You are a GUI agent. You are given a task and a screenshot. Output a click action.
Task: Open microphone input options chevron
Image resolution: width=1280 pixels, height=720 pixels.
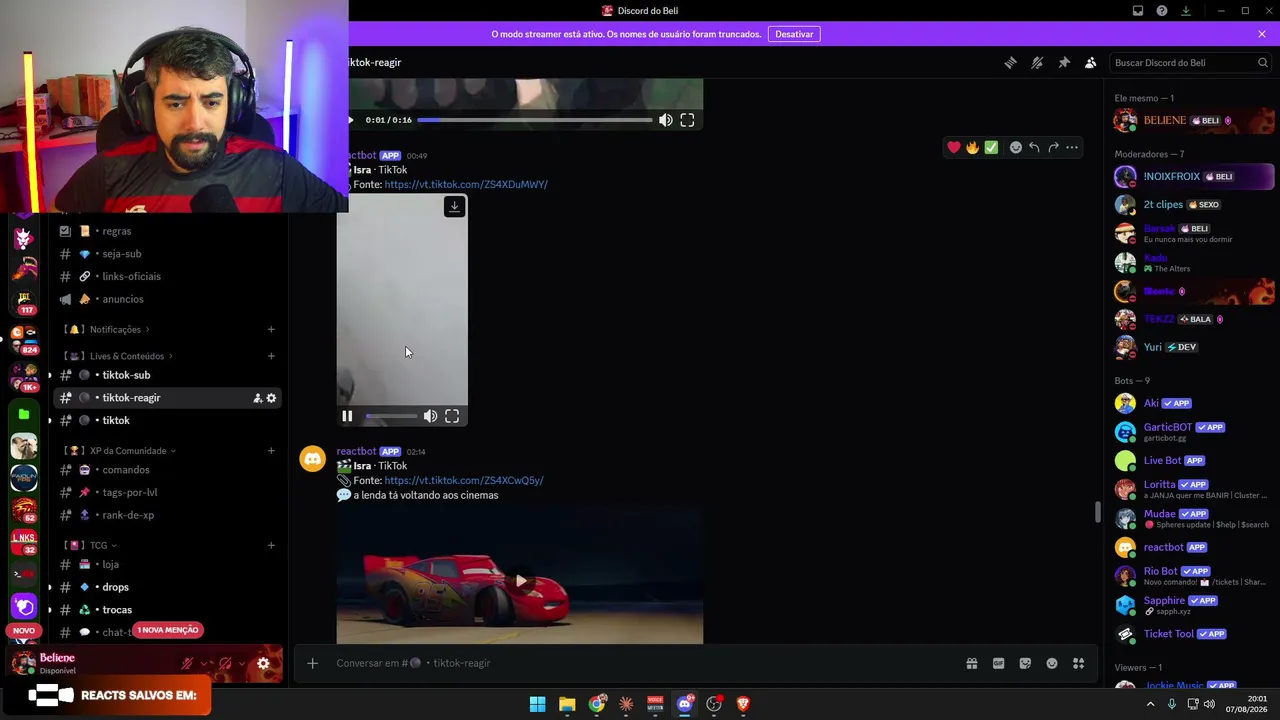point(205,664)
